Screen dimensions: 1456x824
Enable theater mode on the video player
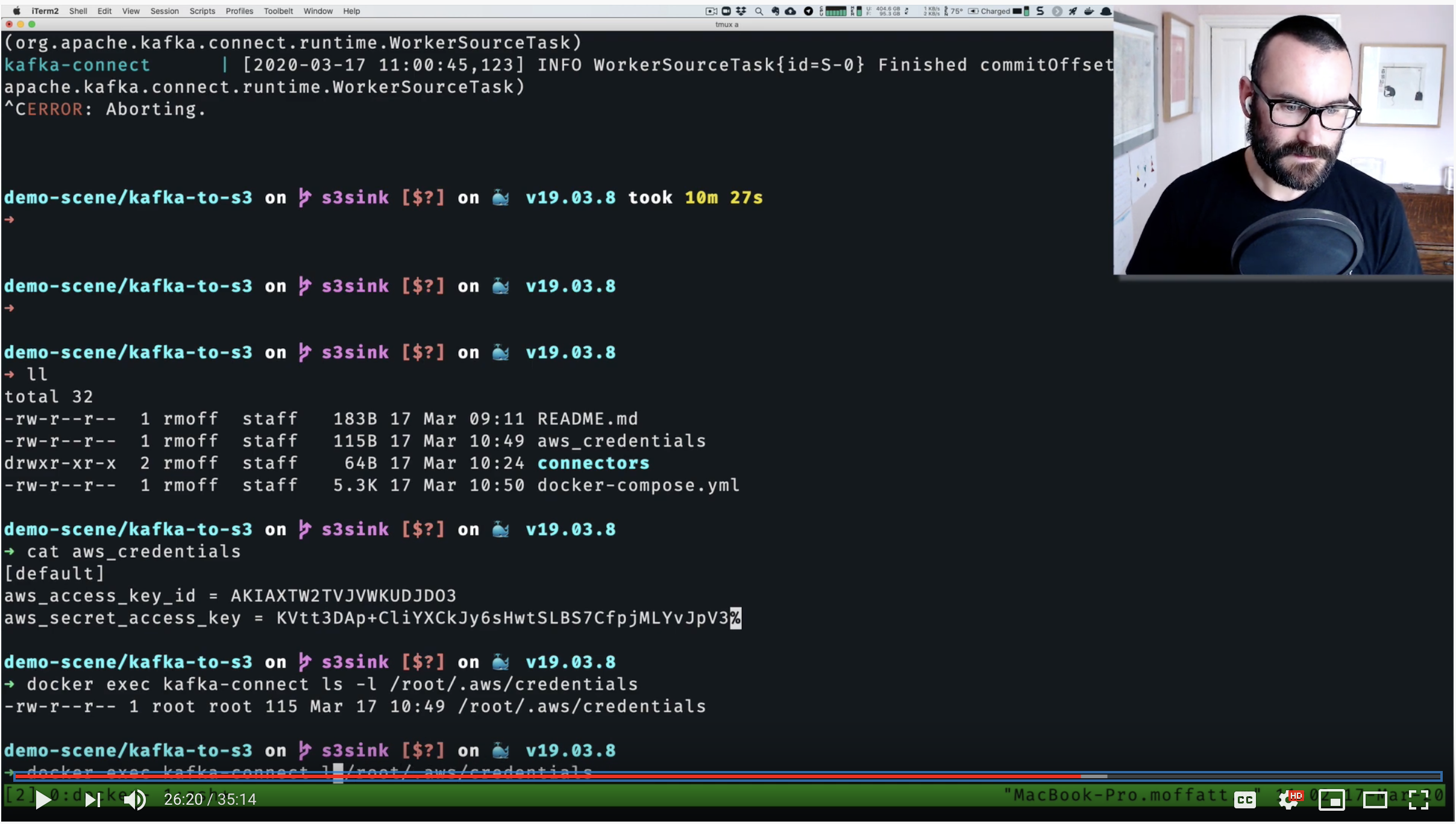coord(1375,799)
